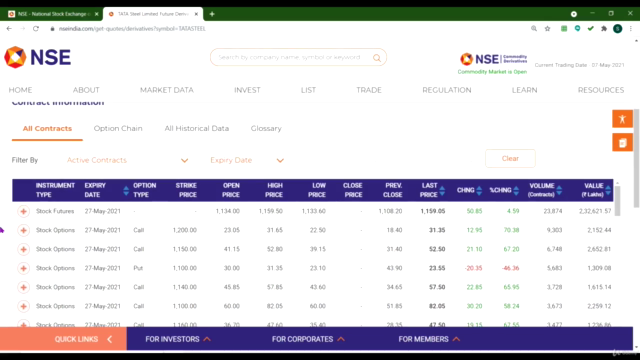Click the browser address bar URL
The image size is (640, 360).
coord(132,29)
